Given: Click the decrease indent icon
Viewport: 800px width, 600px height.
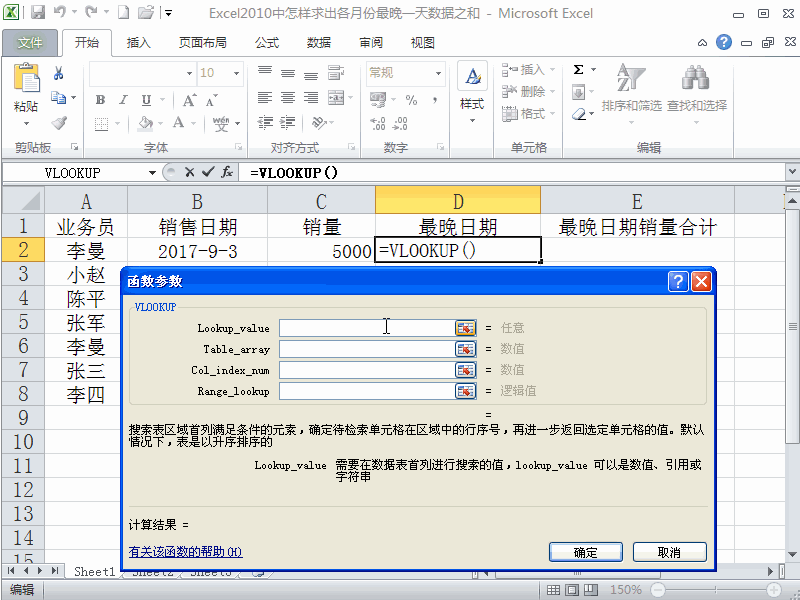Looking at the screenshot, I should [265, 122].
